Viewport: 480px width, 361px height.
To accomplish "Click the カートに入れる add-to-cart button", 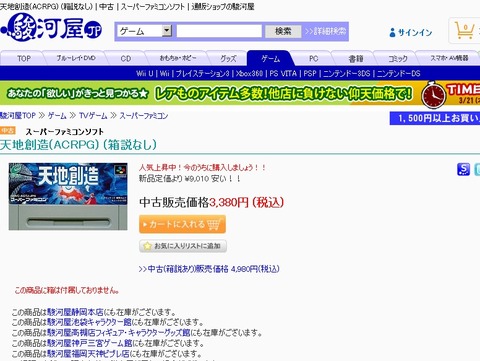I will click(182, 224).
